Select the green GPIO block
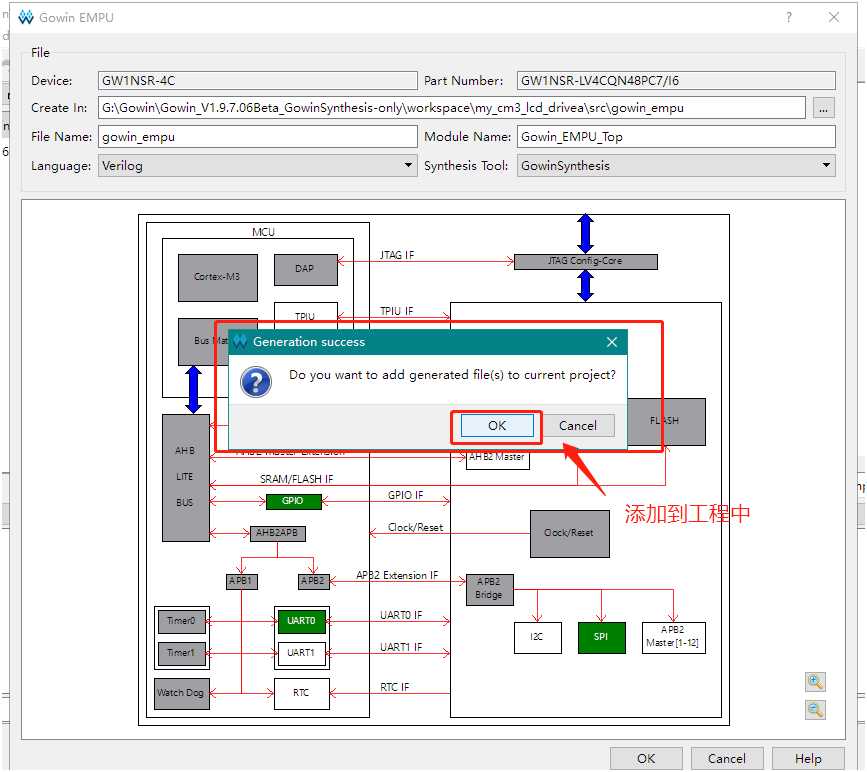Screen dimensions: 867x772 [293, 501]
